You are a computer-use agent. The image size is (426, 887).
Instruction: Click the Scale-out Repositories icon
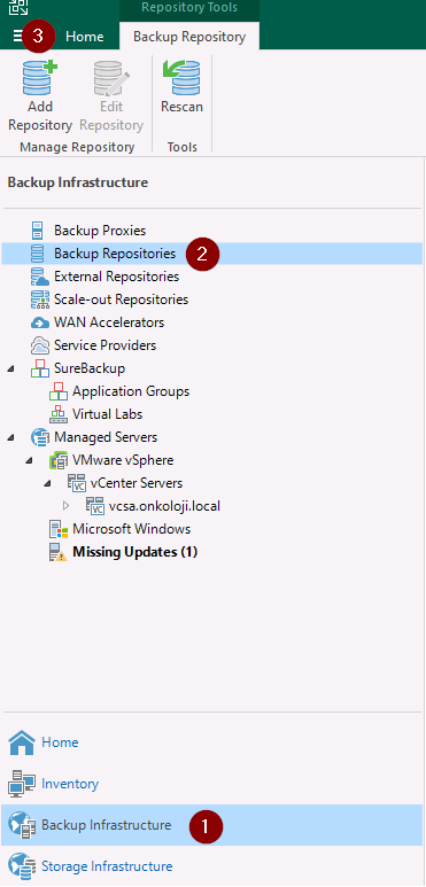coord(38,300)
